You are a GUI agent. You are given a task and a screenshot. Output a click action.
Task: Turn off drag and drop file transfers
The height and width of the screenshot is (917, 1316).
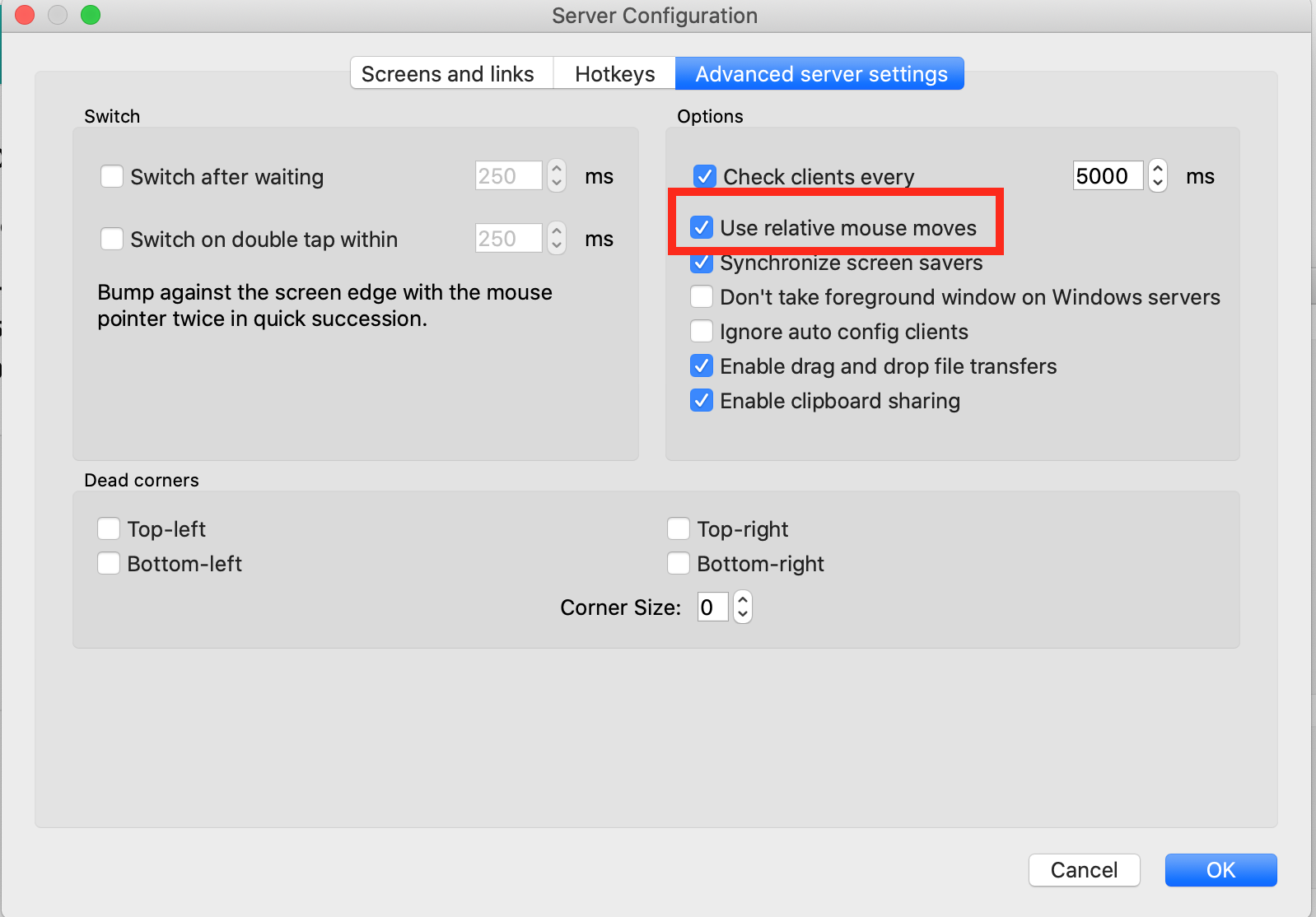(702, 365)
